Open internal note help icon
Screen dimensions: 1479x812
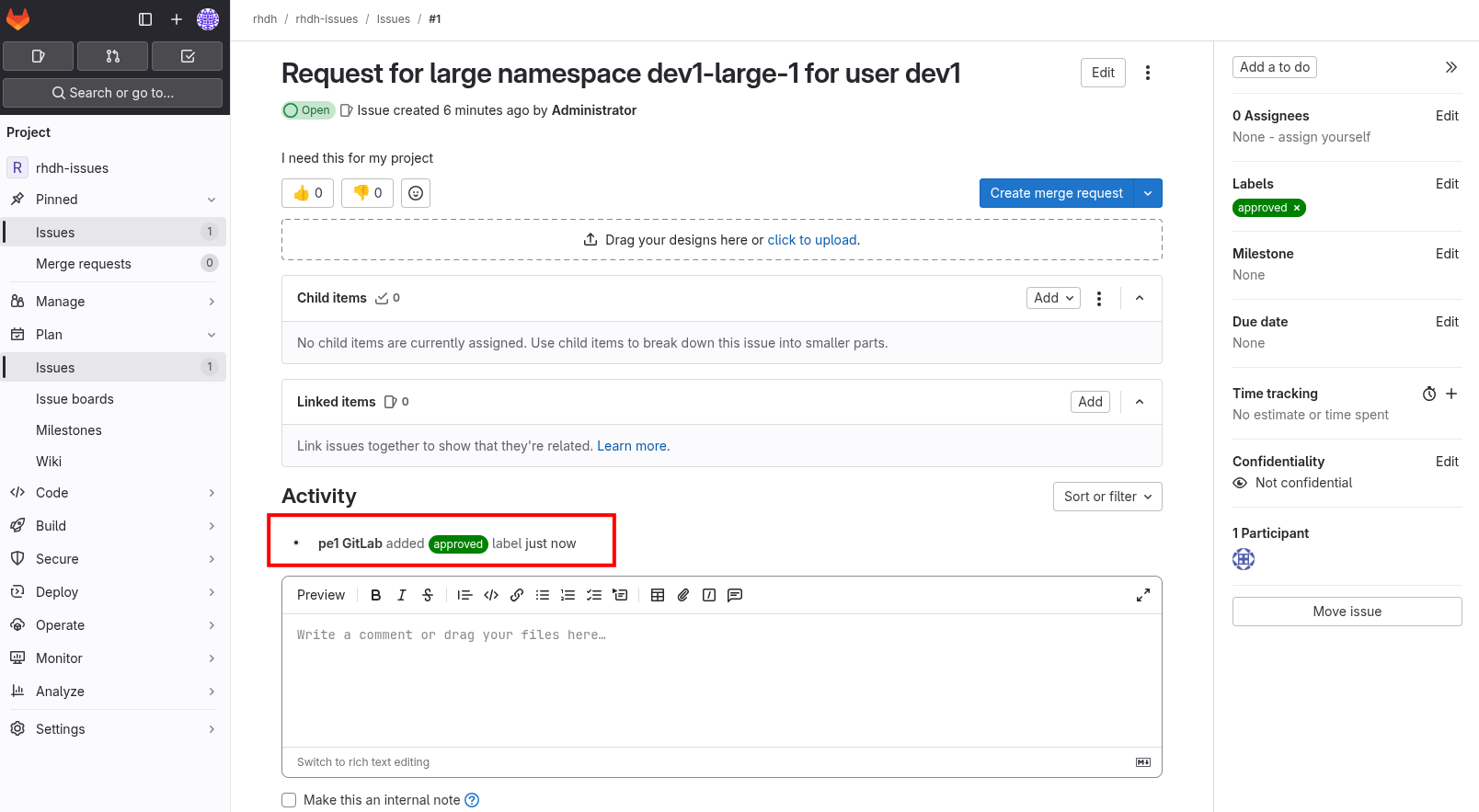(472, 800)
